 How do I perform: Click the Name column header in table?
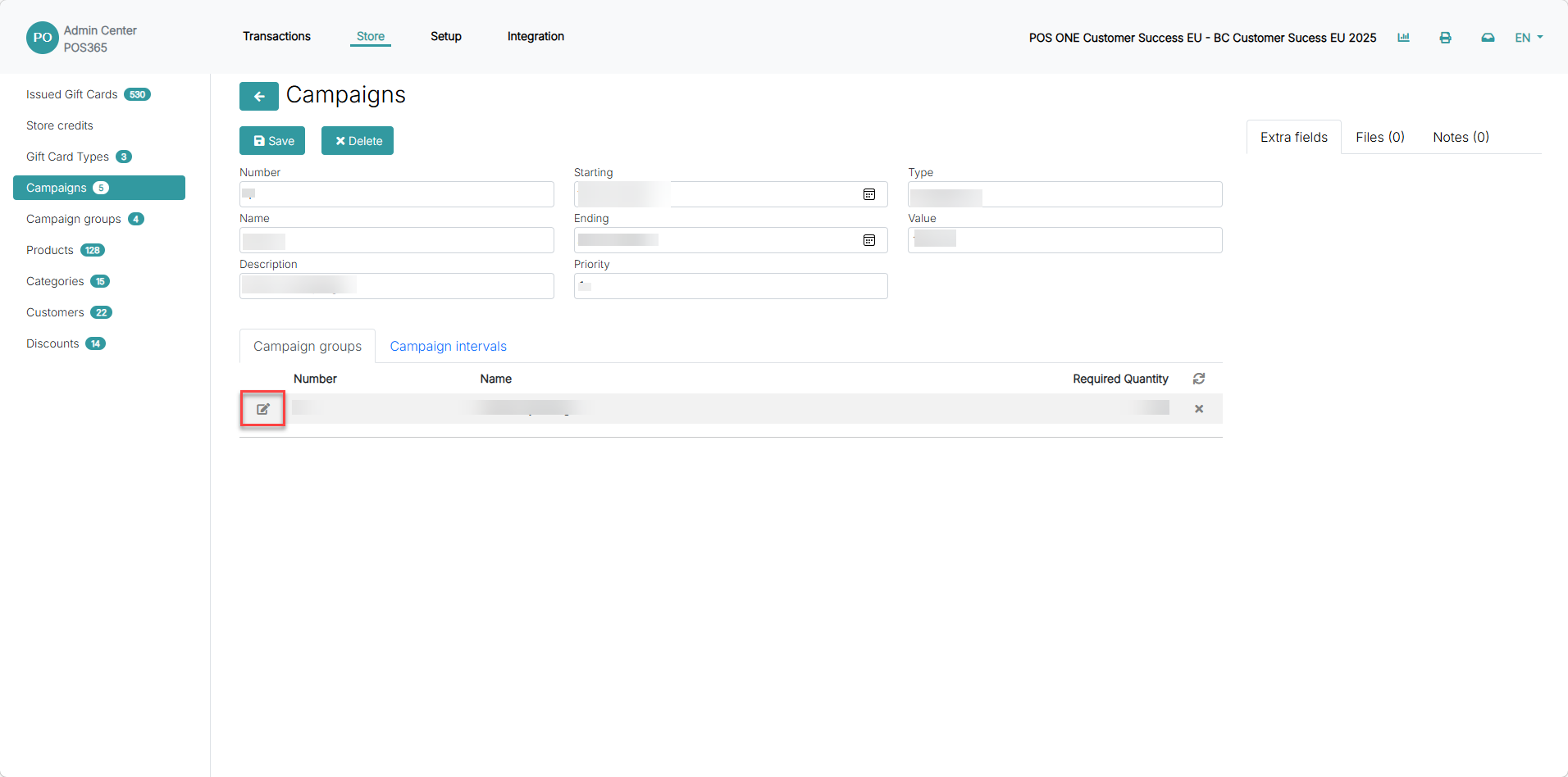coord(496,379)
